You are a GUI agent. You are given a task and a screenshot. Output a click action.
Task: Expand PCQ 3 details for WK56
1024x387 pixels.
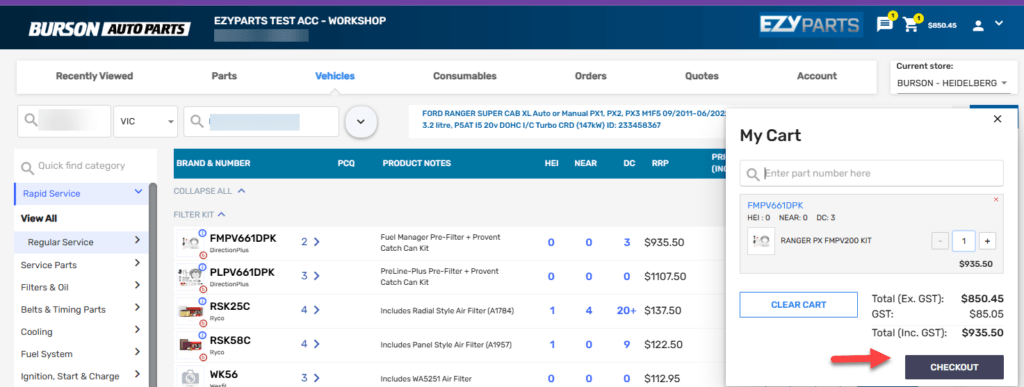tap(310, 378)
